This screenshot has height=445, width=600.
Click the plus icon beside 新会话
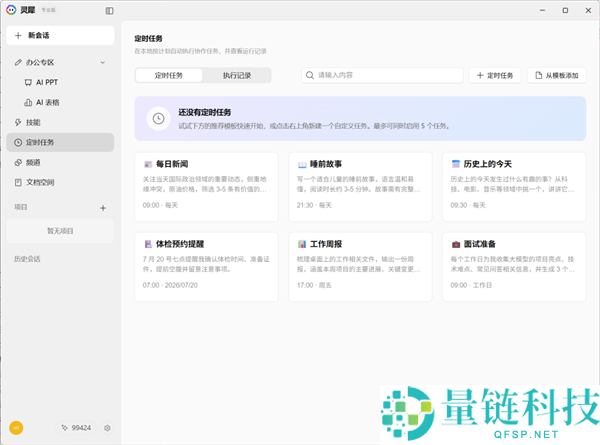[x=18, y=36]
